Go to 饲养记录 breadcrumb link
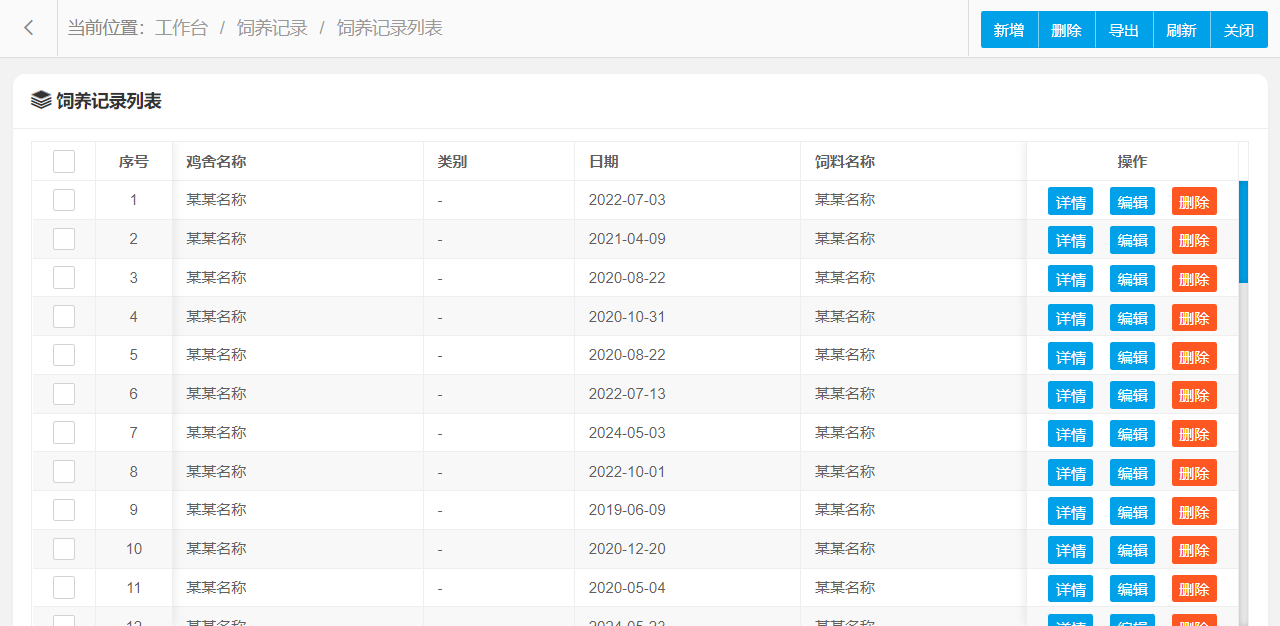 (272, 28)
